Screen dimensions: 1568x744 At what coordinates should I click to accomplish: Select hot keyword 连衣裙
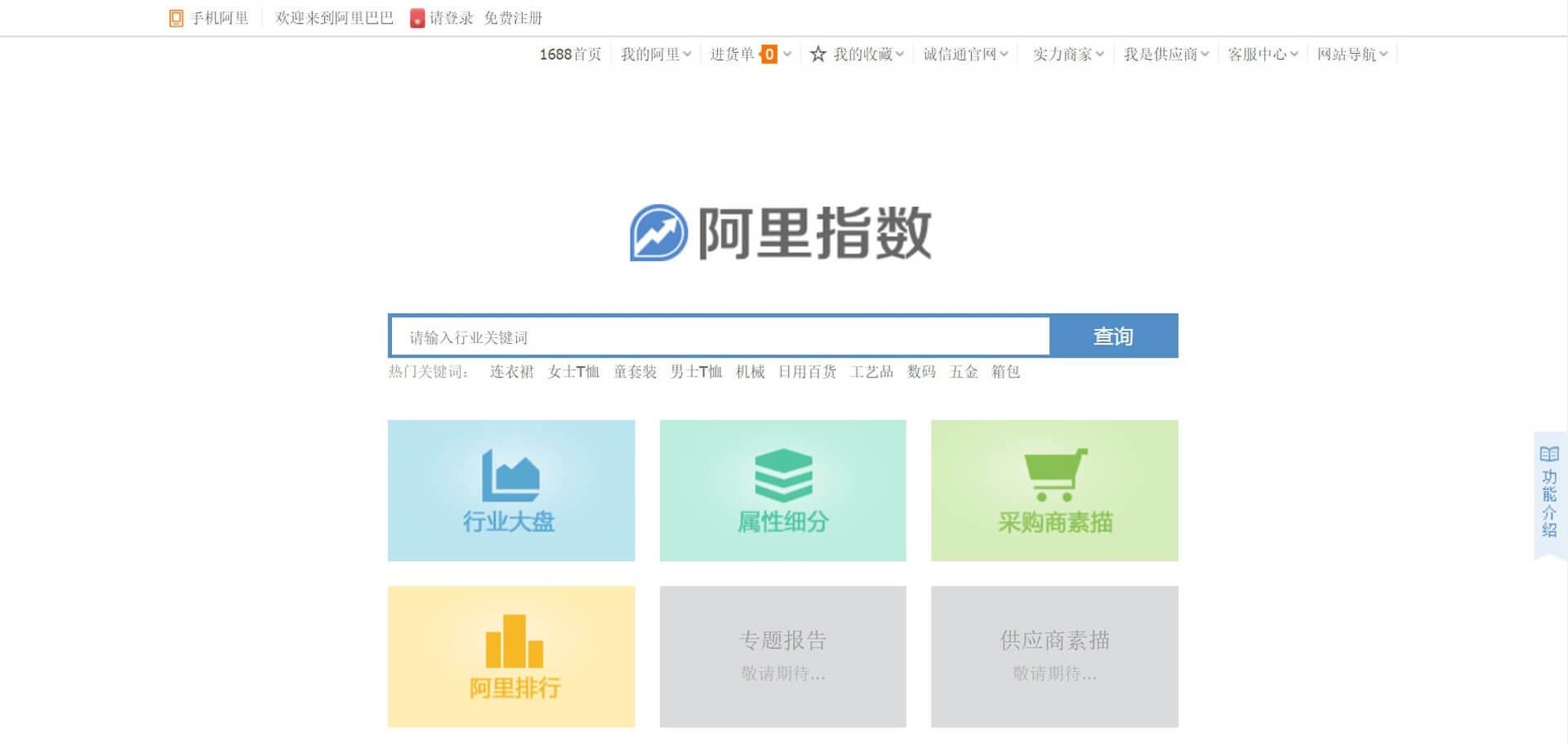pyautogui.click(x=511, y=372)
